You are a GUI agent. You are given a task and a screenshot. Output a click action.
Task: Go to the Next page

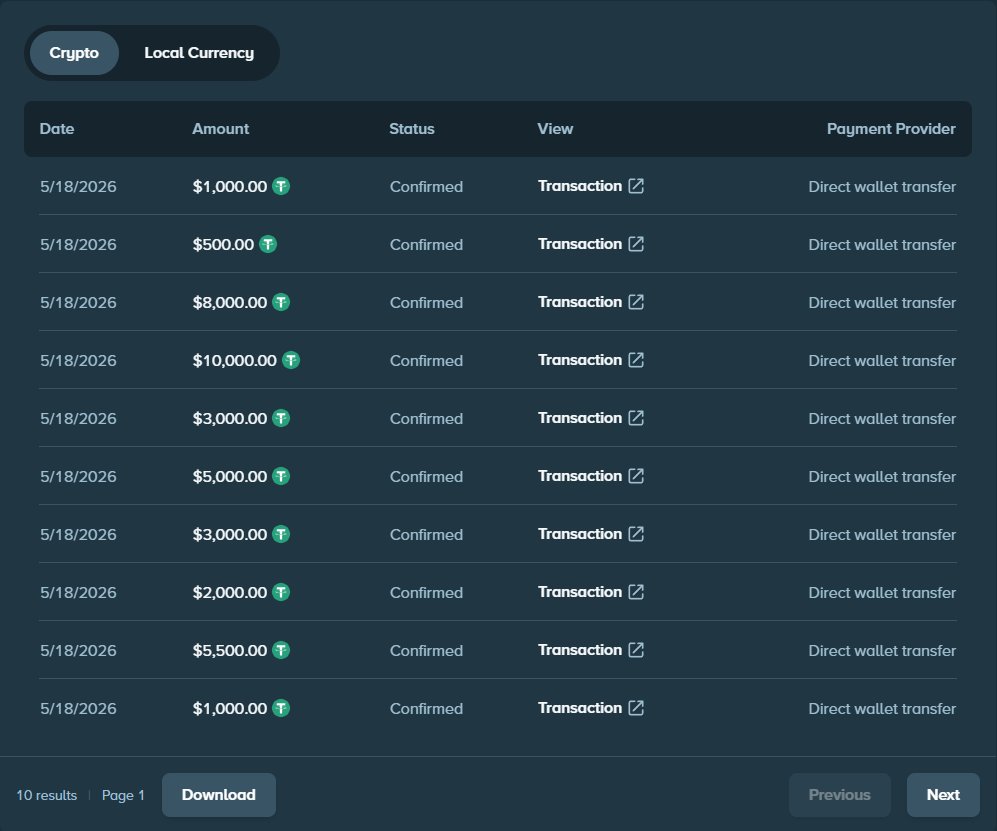(x=943, y=795)
